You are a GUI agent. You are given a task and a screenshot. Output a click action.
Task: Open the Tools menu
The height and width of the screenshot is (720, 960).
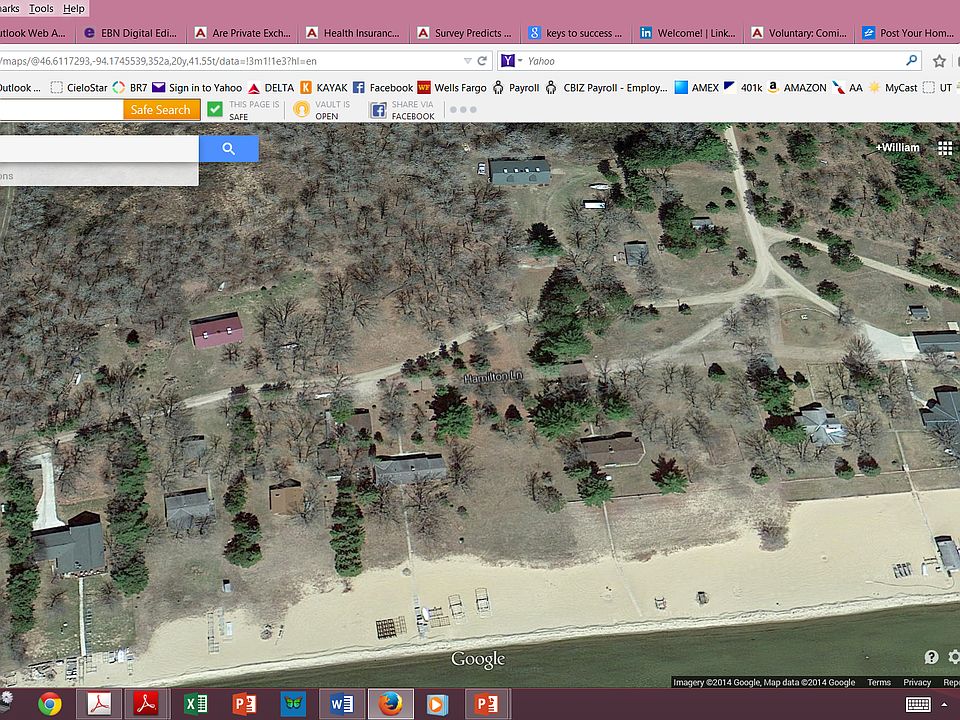point(41,9)
